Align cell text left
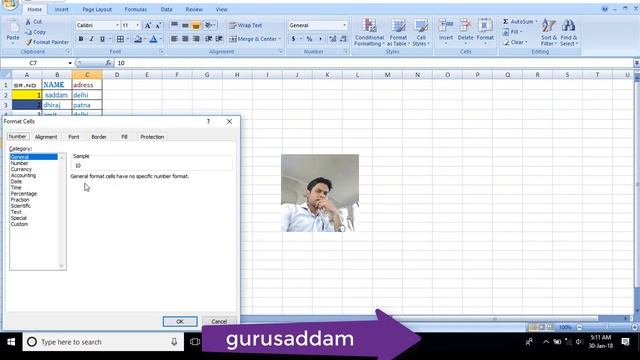Image resolution: width=640 pixels, height=360 pixels. [174, 39]
